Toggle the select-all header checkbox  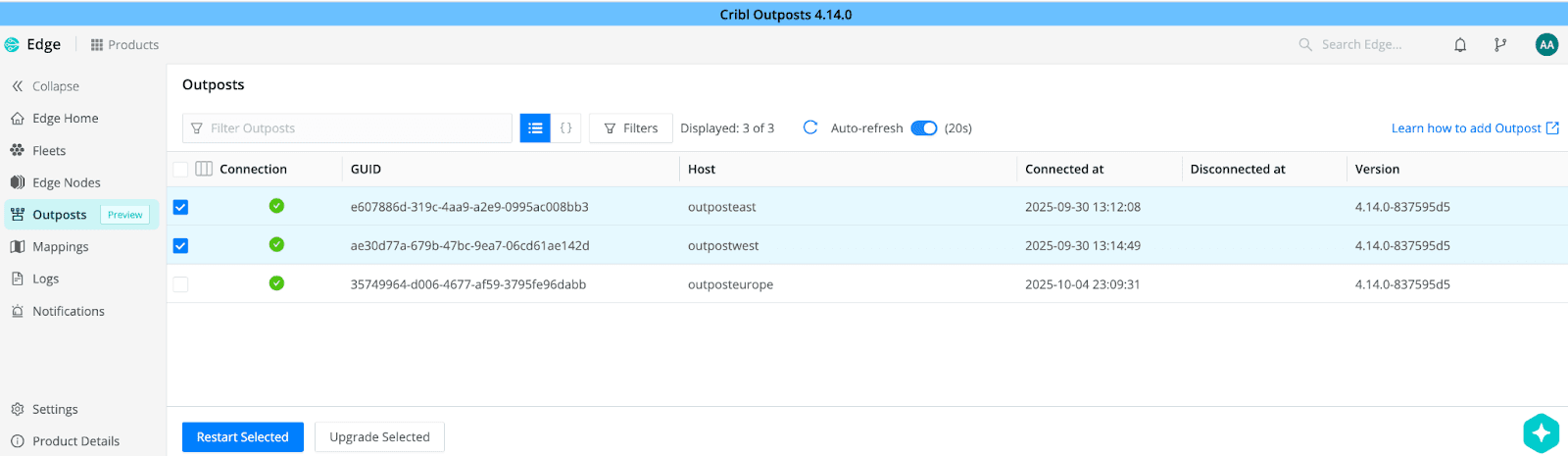[x=180, y=169]
